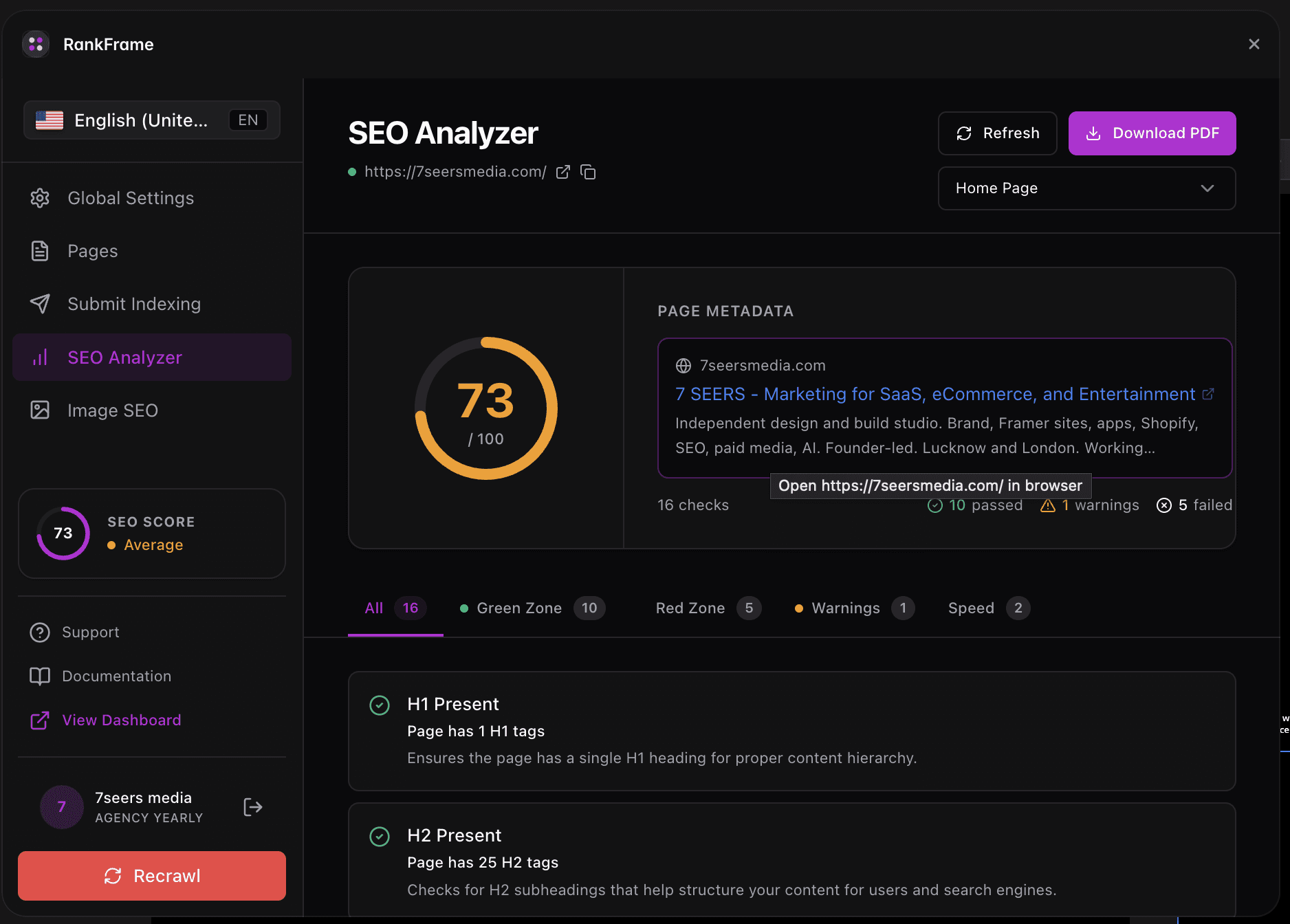This screenshot has height=924, width=1290.
Task: Expand the Home Page dropdown
Action: point(1087,188)
